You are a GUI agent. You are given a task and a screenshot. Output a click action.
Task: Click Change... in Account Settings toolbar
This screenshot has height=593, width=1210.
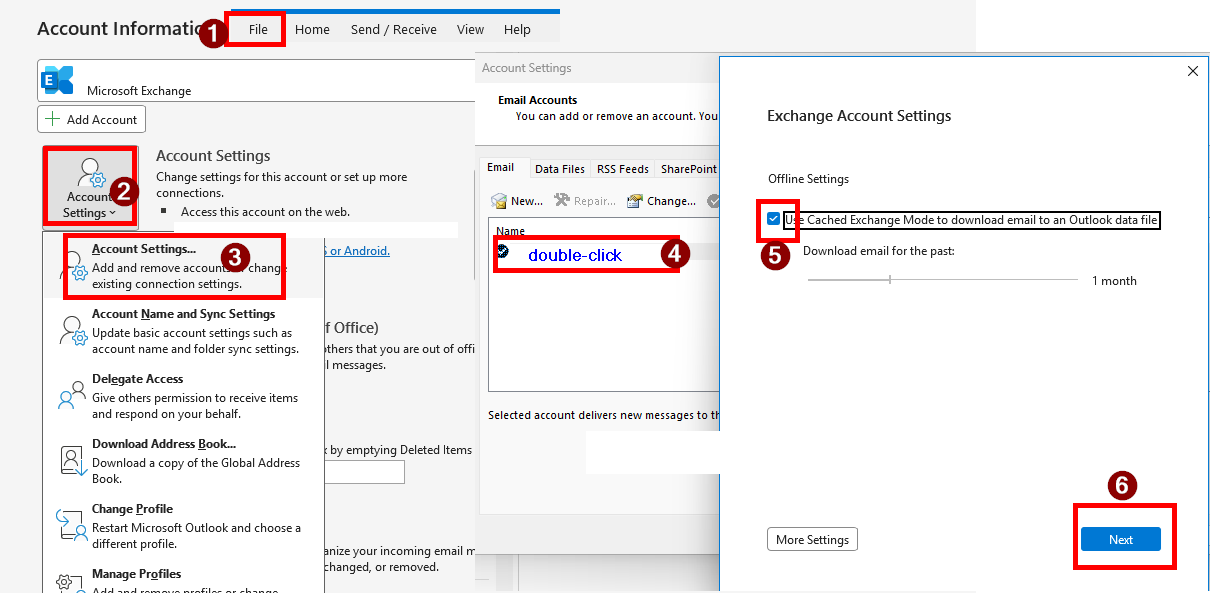(661, 201)
